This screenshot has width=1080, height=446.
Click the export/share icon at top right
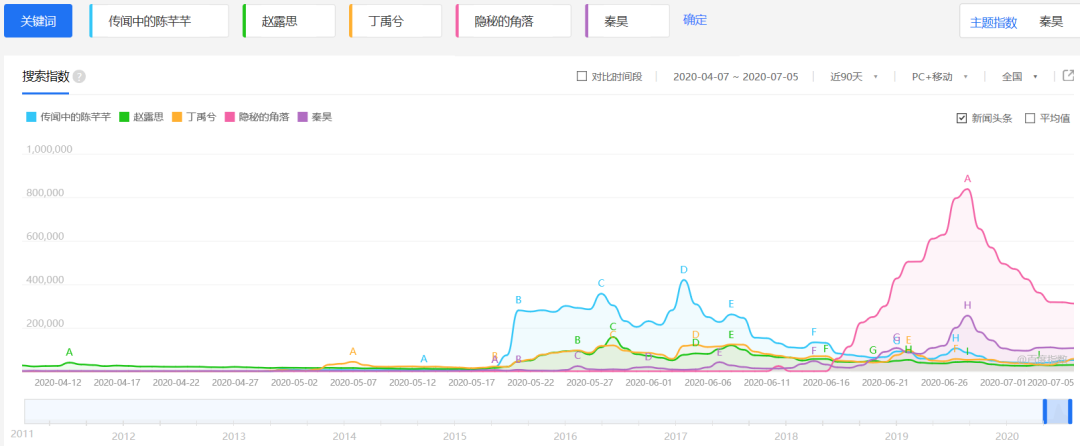(1068, 75)
